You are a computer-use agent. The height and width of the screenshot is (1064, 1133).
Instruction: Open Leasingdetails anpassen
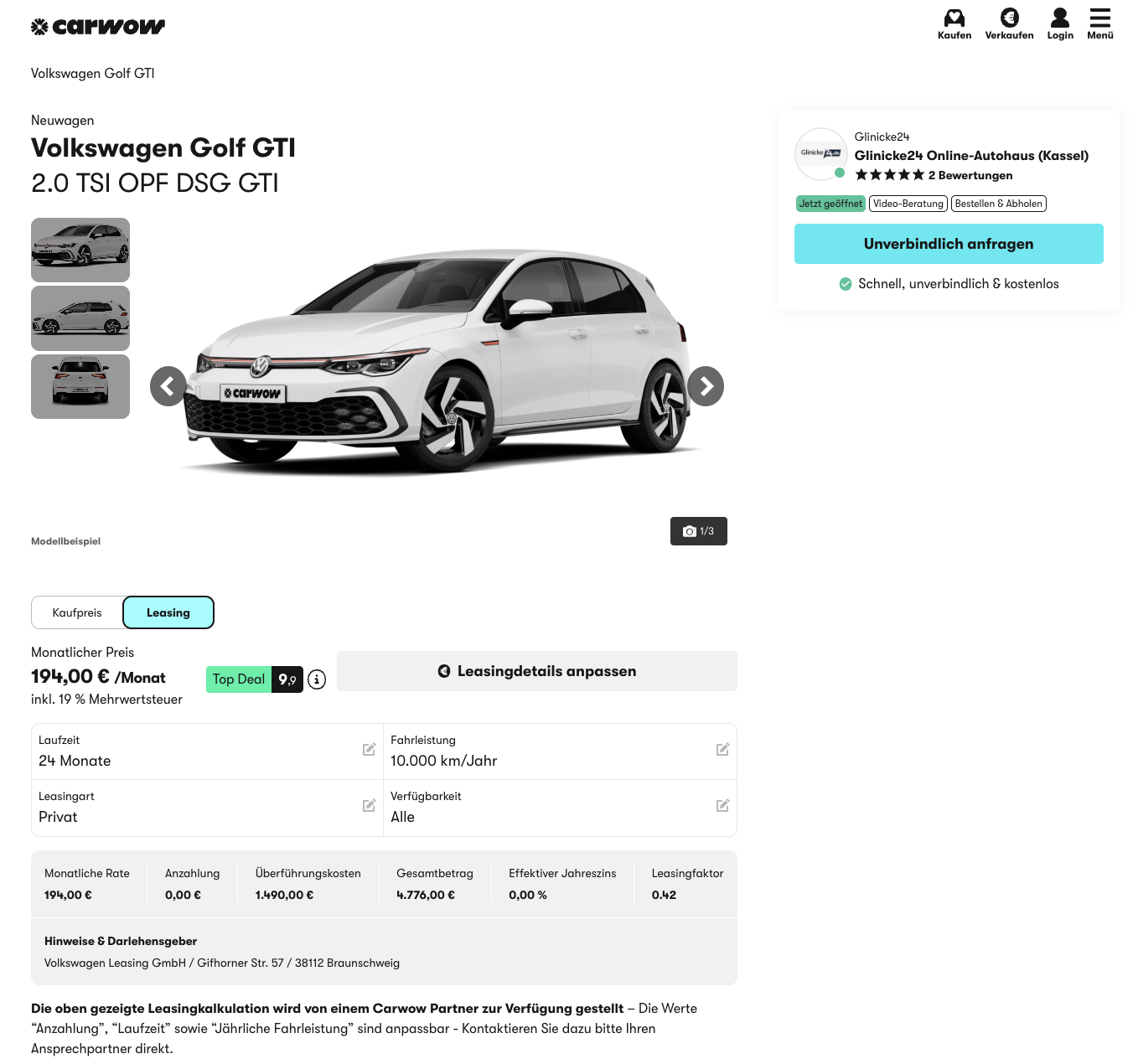537,671
